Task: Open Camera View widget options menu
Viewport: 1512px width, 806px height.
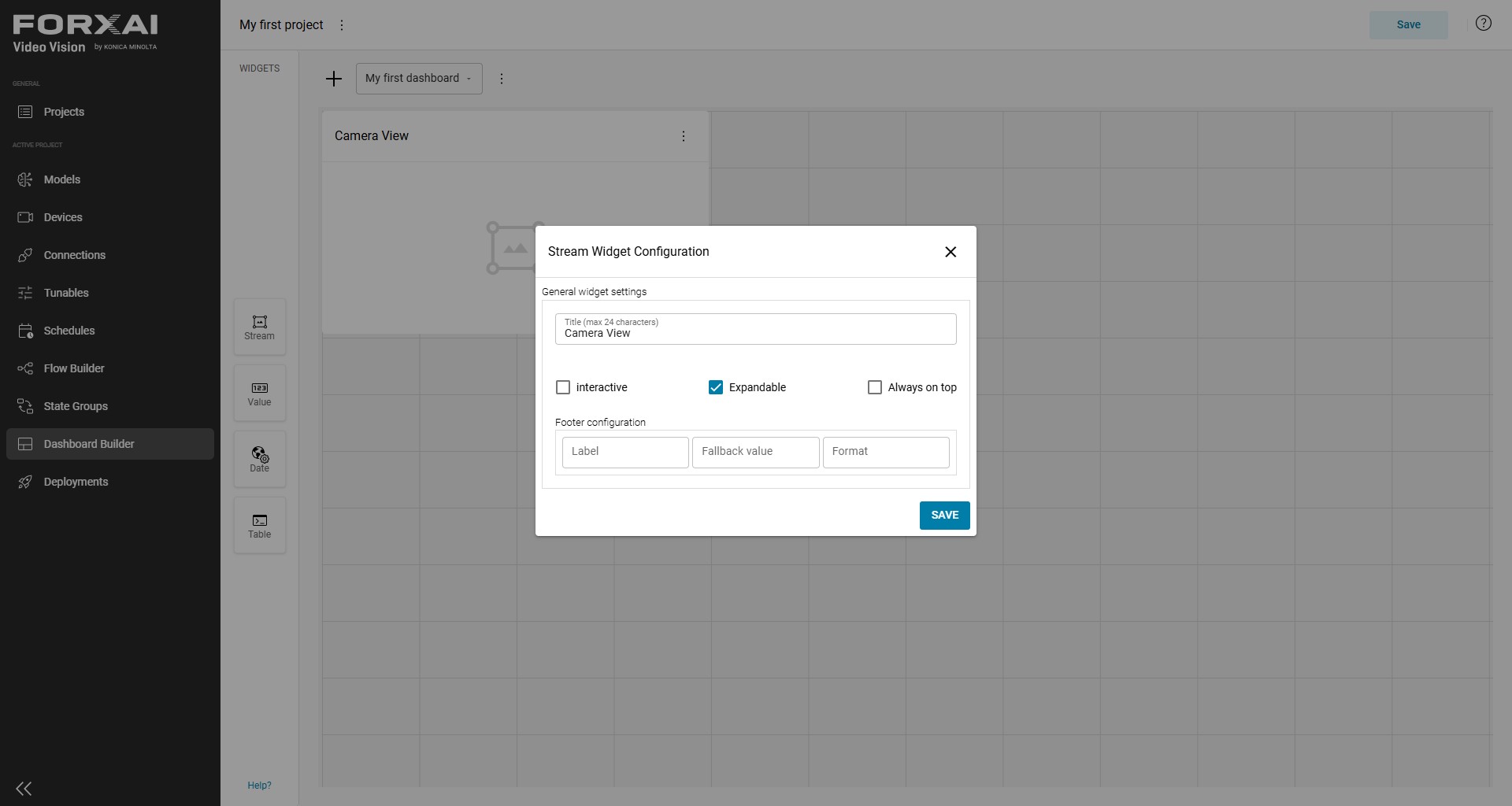Action: click(684, 136)
